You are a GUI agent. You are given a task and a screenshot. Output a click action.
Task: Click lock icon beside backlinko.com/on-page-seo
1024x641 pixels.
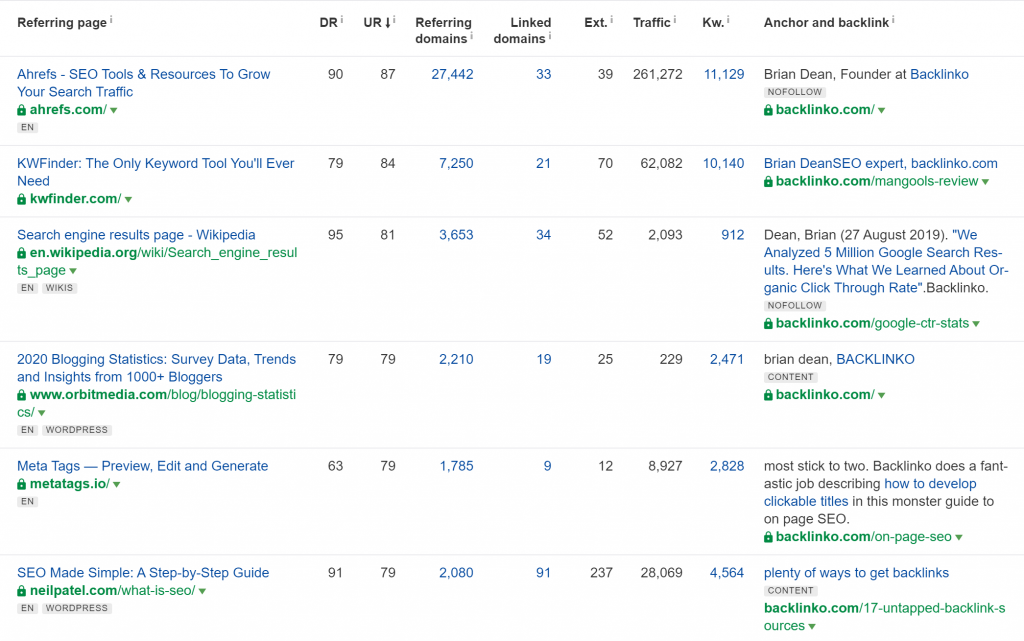click(x=769, y=537)
